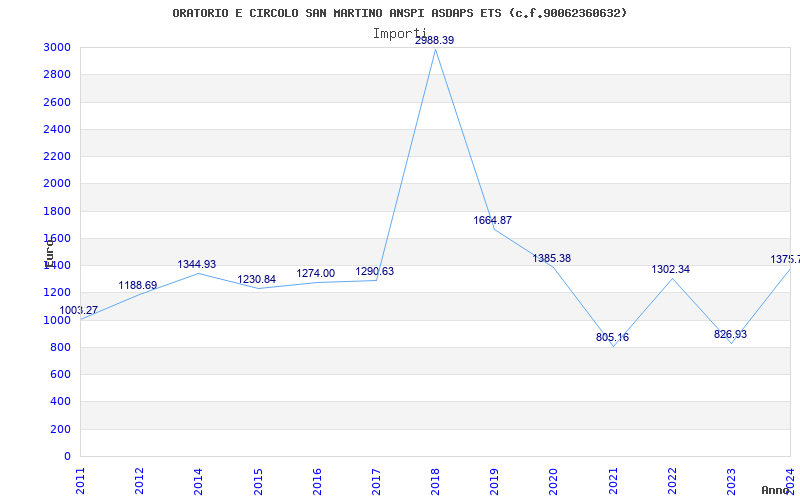Click the 400 y-axis tick label
Image resolution: width=800 pixels, height=500 pixels.
tap(61, 402)
